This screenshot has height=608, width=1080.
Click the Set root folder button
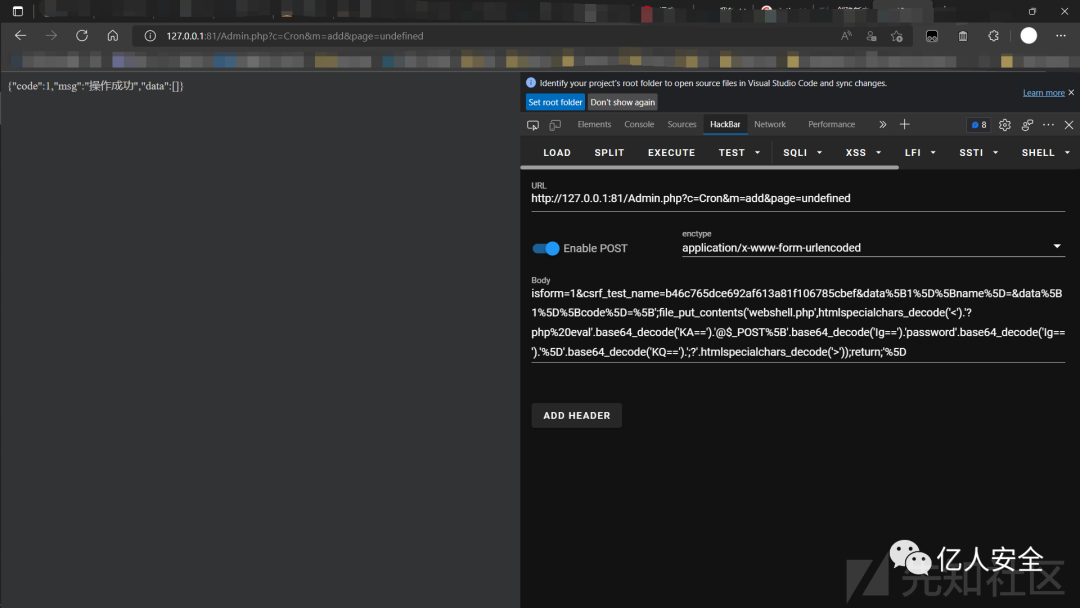tap(555, 102)
